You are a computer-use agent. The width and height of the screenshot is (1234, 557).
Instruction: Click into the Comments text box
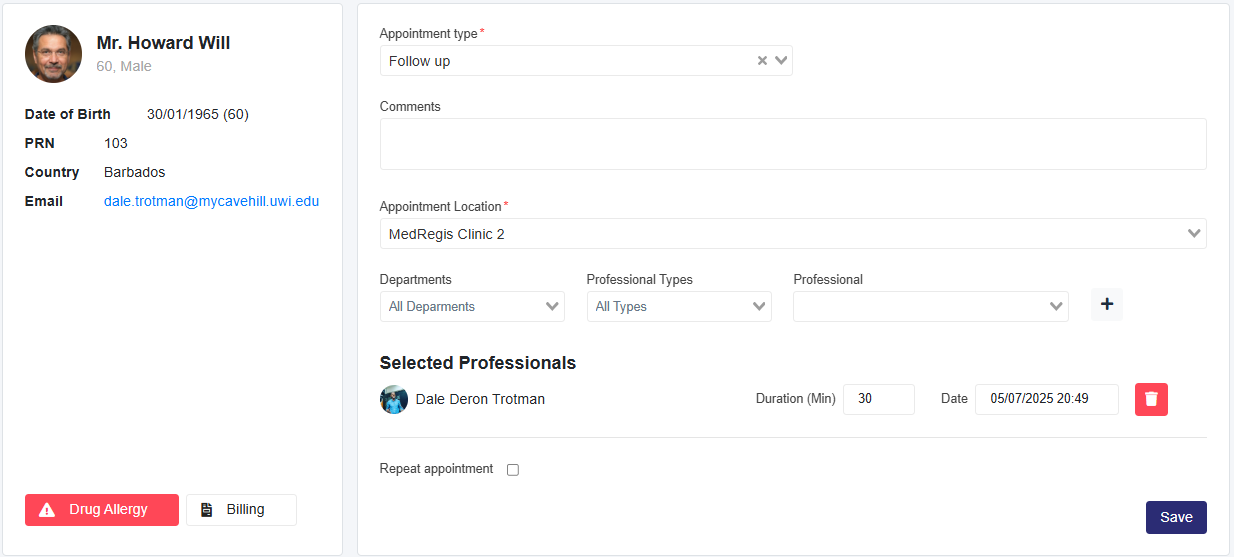point(792,144)
